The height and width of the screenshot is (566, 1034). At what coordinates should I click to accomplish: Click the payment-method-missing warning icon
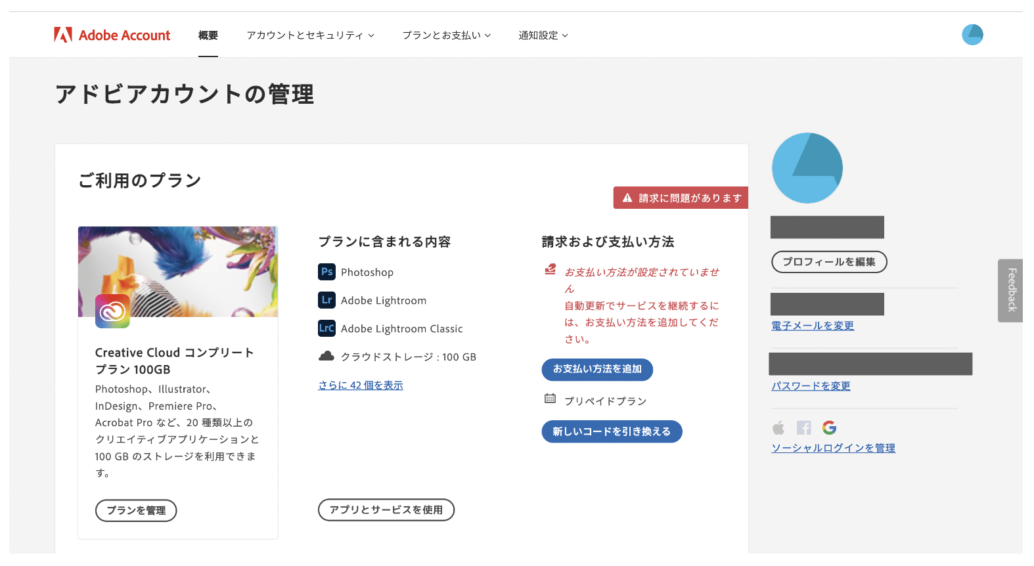click(550, 269)
